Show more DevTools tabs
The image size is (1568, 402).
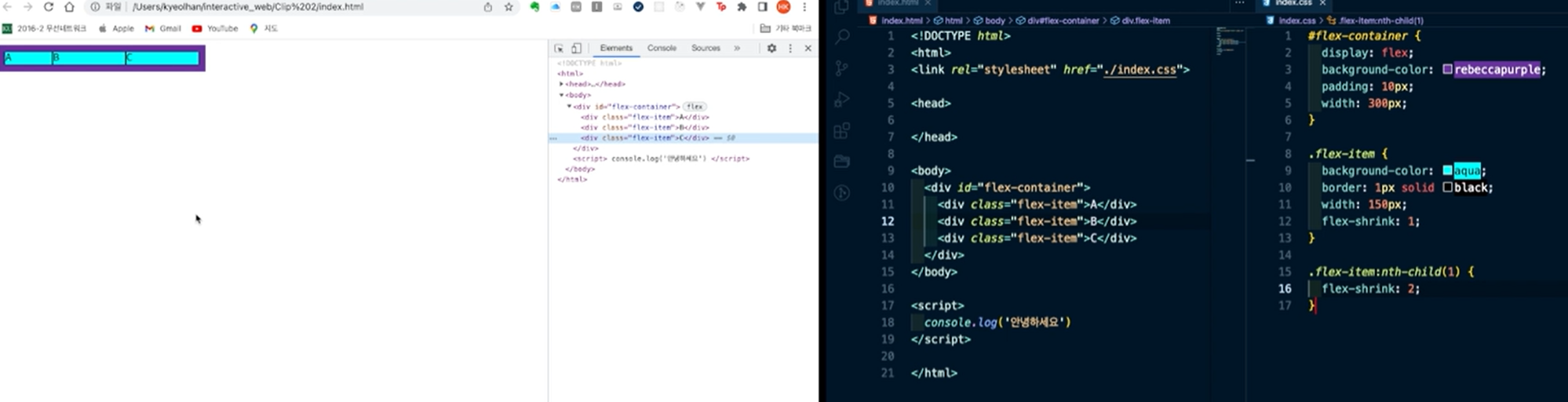(x=737, y=49)
